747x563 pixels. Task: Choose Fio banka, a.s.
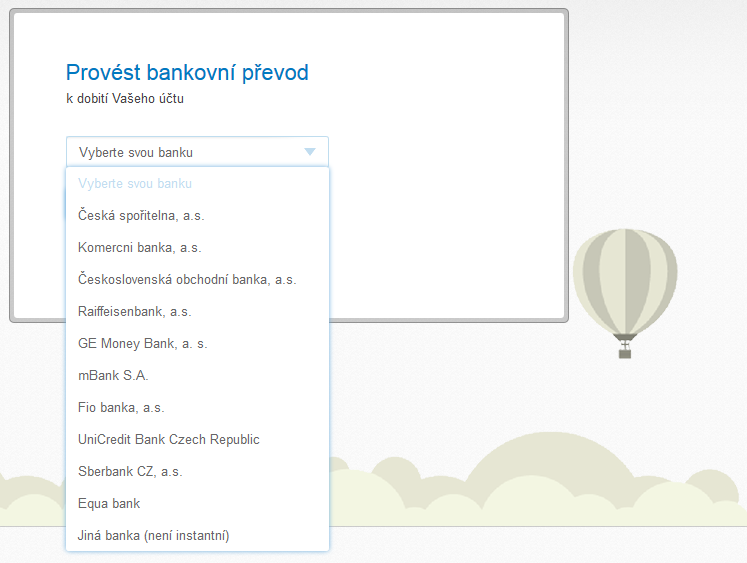(197, 407)
